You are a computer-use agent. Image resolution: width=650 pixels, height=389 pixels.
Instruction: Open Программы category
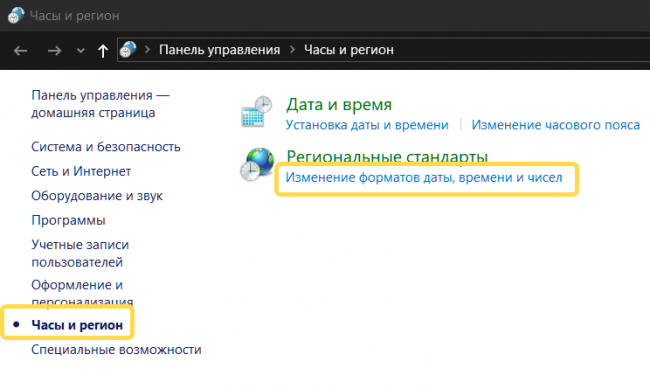point(68,220)
